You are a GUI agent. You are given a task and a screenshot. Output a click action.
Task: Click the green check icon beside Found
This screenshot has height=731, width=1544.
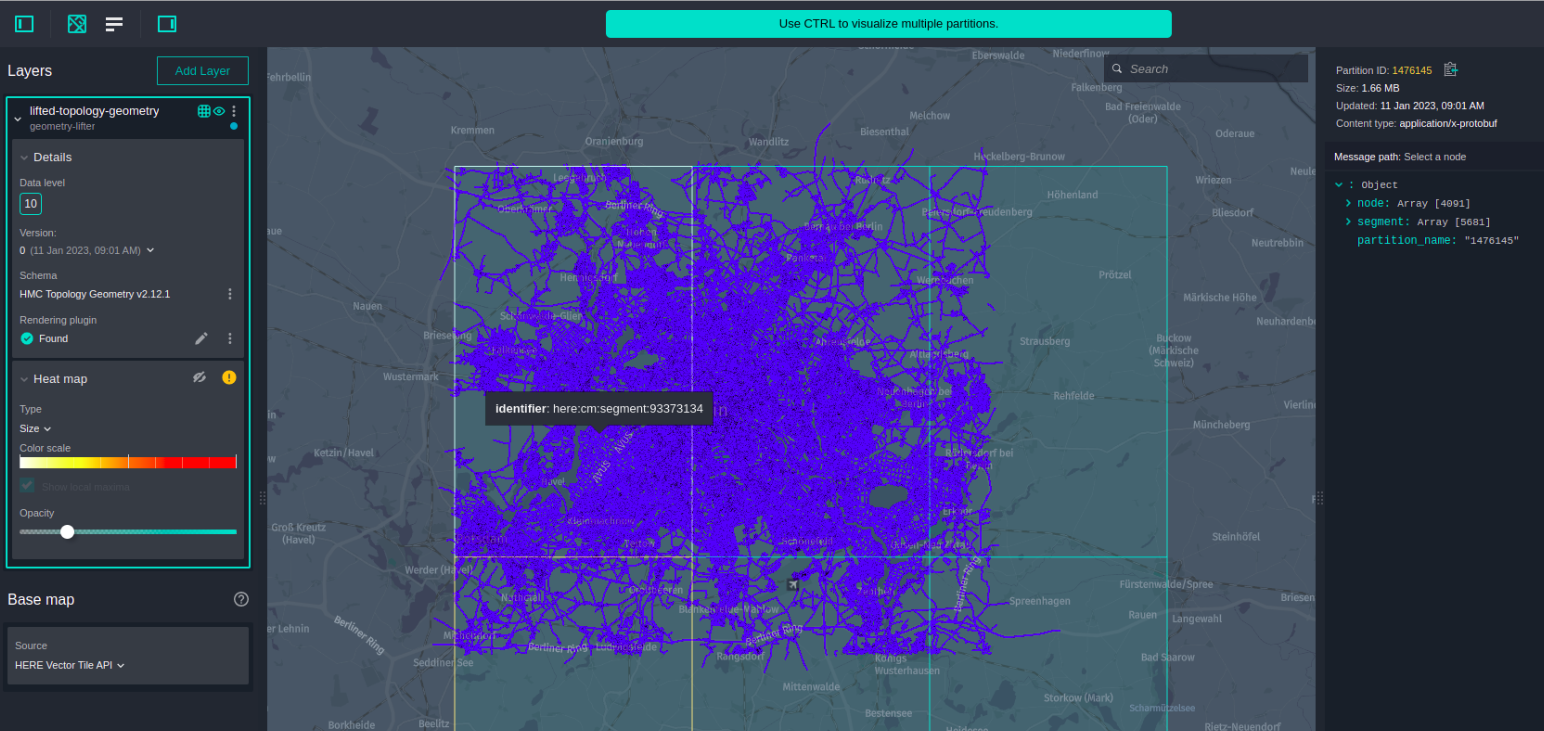click(27, 339)
